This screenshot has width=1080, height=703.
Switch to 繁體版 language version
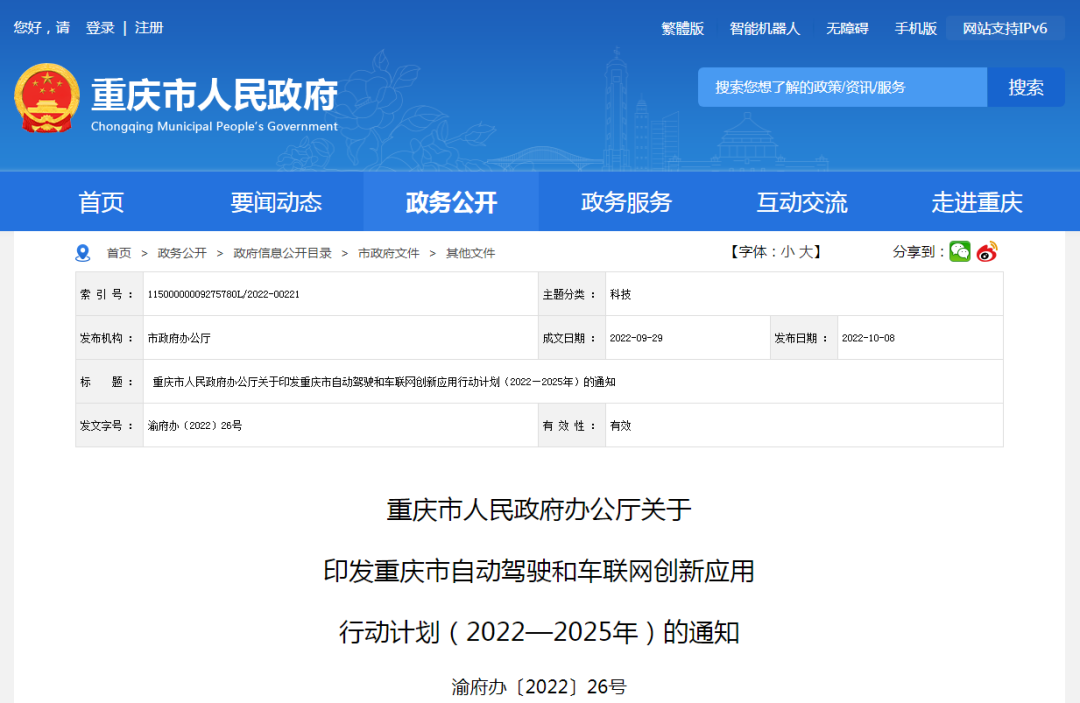click(x=682, y=29)
